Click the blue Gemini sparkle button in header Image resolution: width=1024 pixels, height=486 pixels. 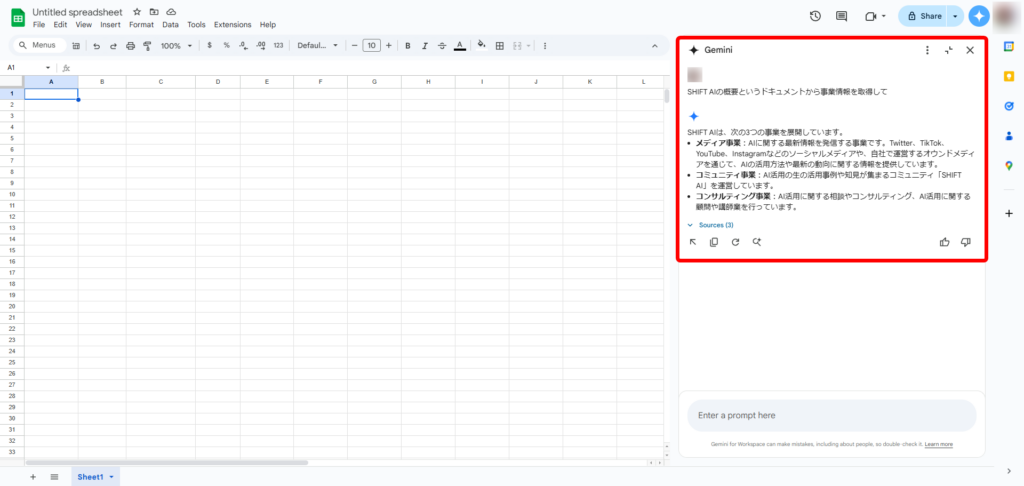click(979, 16)
